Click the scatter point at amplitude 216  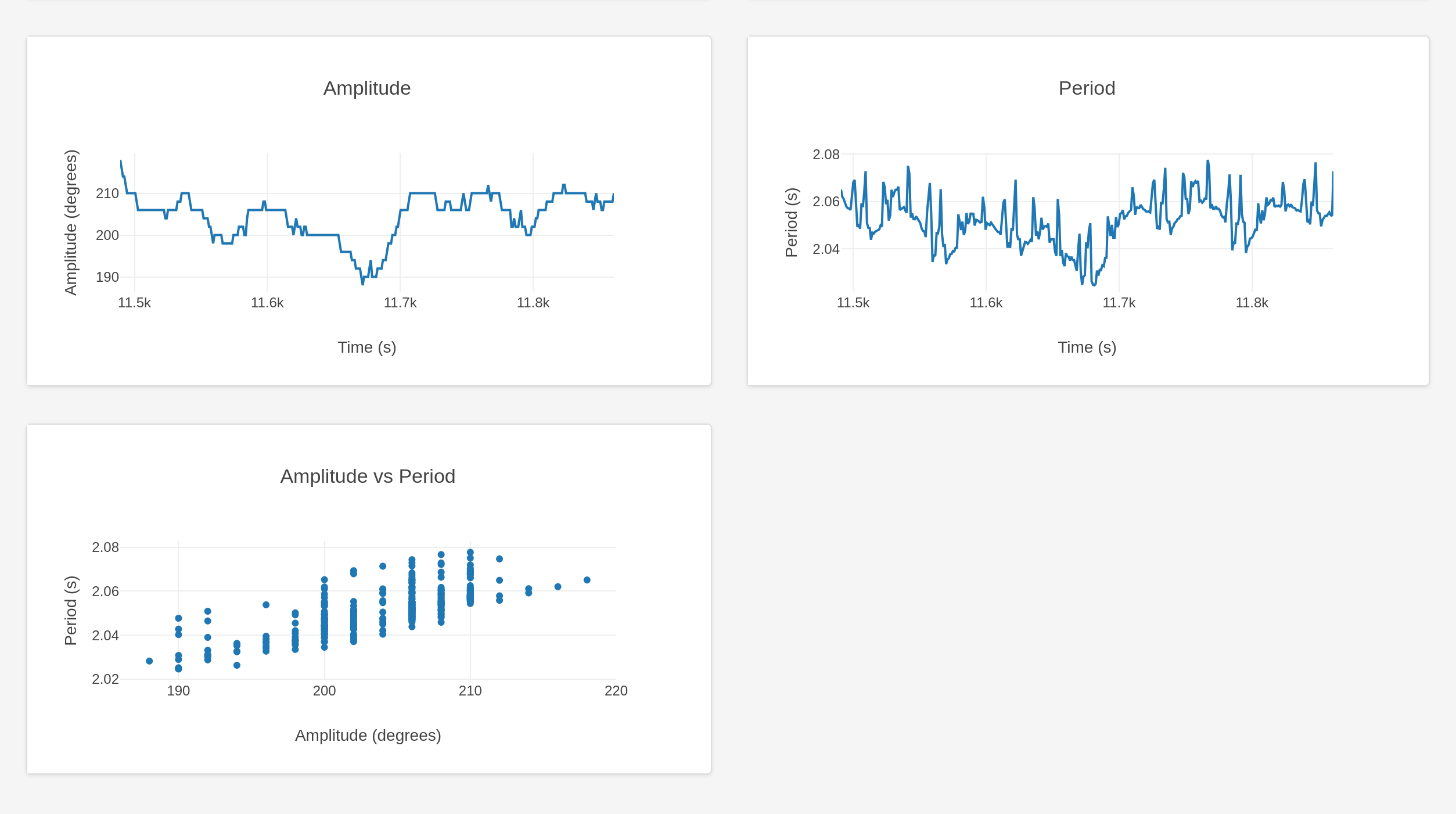point(558,587)
